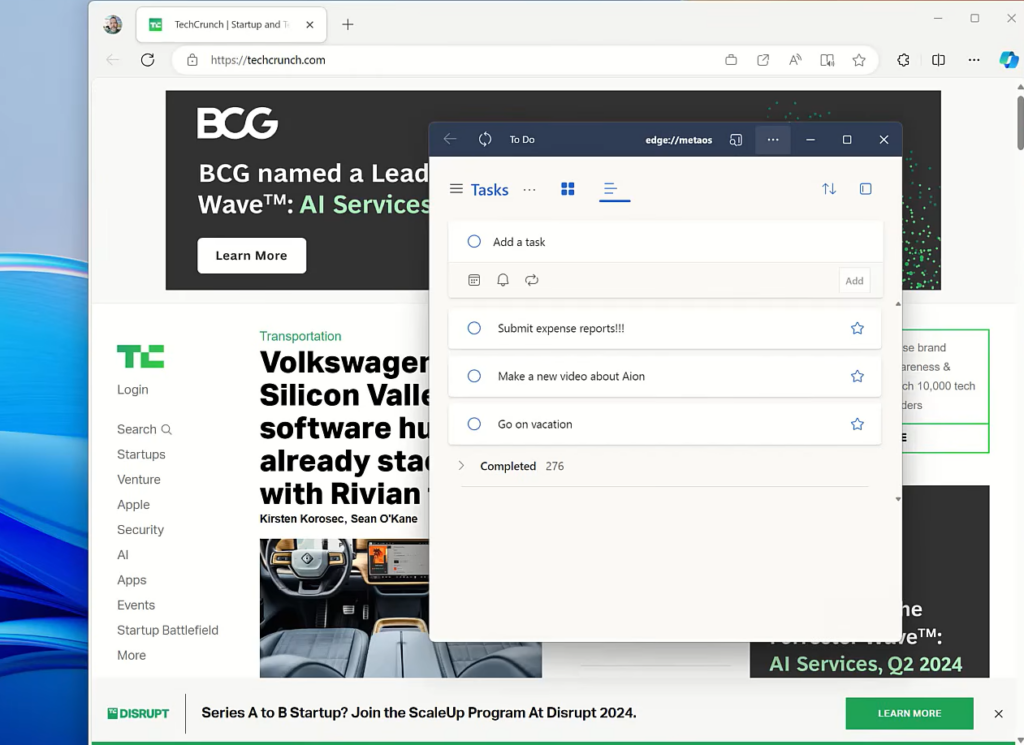Viewport: 1024px width, 745px height.
Task: Open the Login link on TechCrunch
Action: coord(133,390)
